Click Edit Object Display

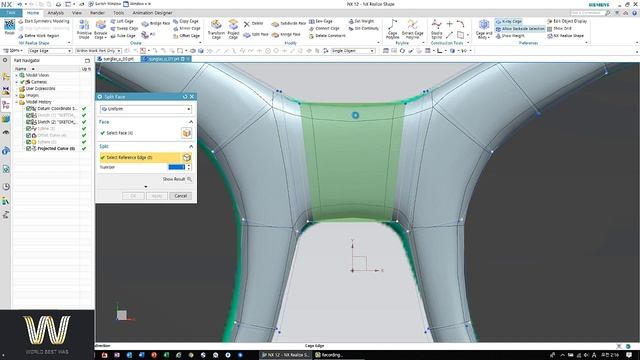[x=567, y=21]
